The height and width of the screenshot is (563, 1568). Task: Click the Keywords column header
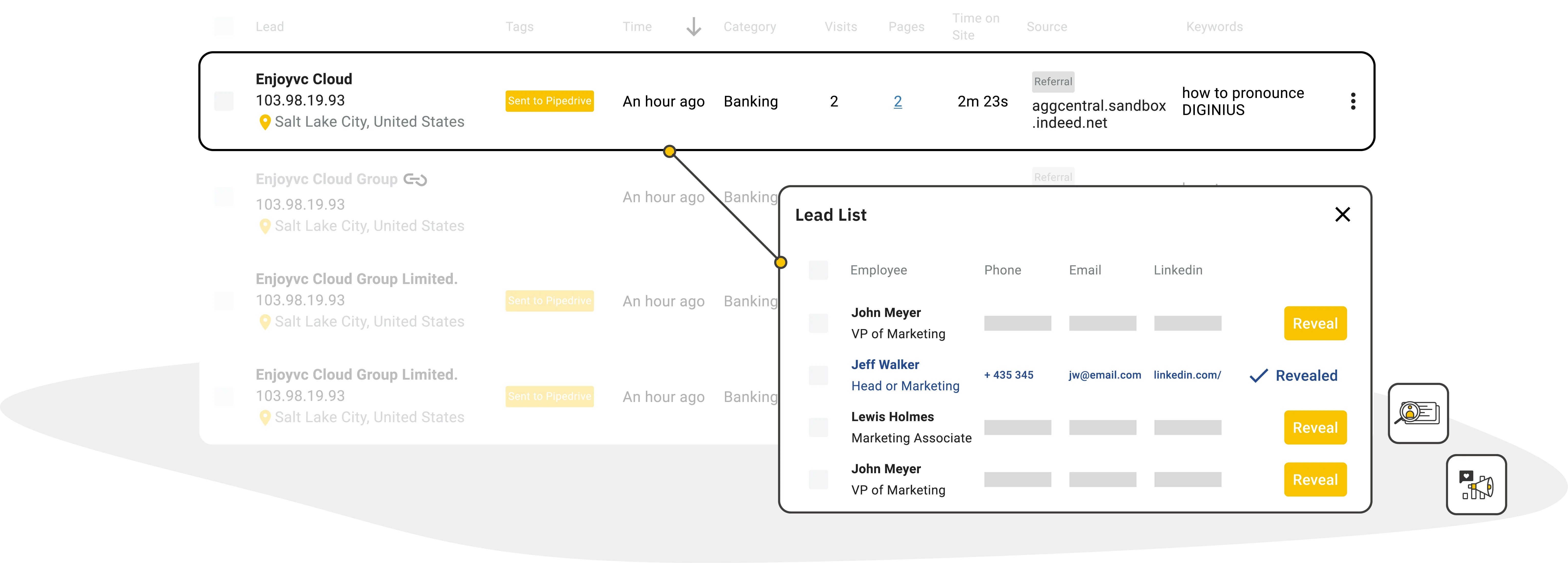pos(1214,27)
